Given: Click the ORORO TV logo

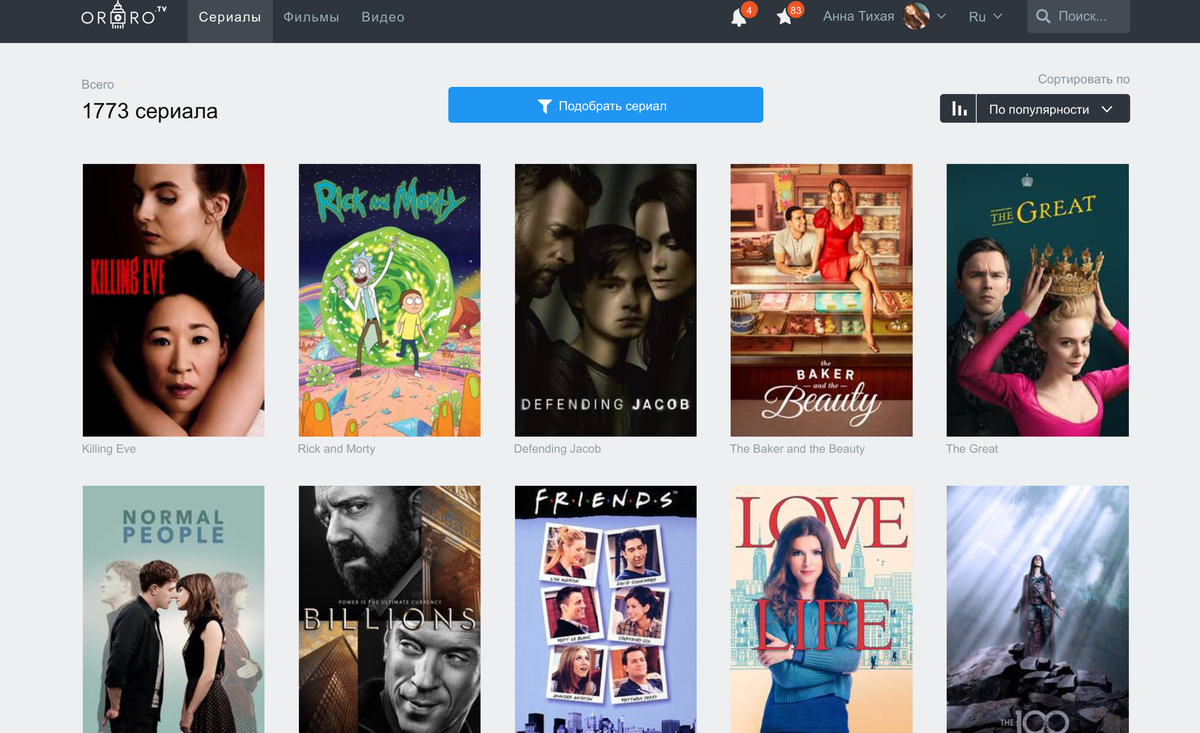Looking at the screenshot, I should coord(125,16).
